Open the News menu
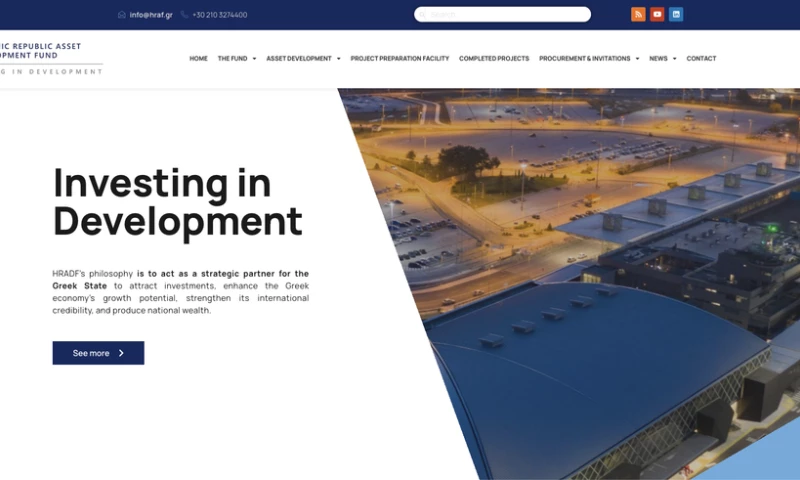Viewport: 800px width, 480px height. coord(658,59)
